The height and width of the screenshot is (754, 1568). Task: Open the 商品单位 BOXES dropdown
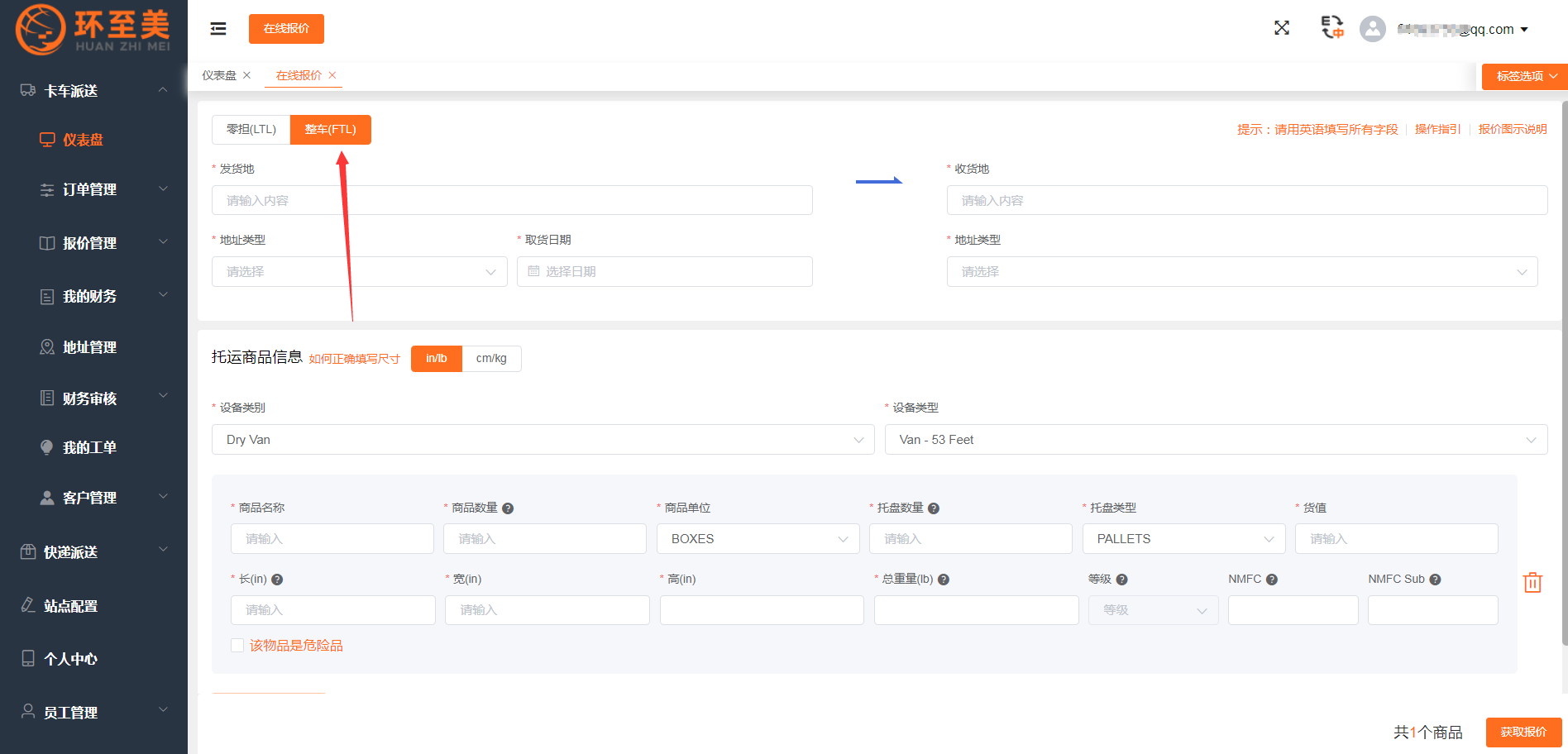tap(758, 539)
